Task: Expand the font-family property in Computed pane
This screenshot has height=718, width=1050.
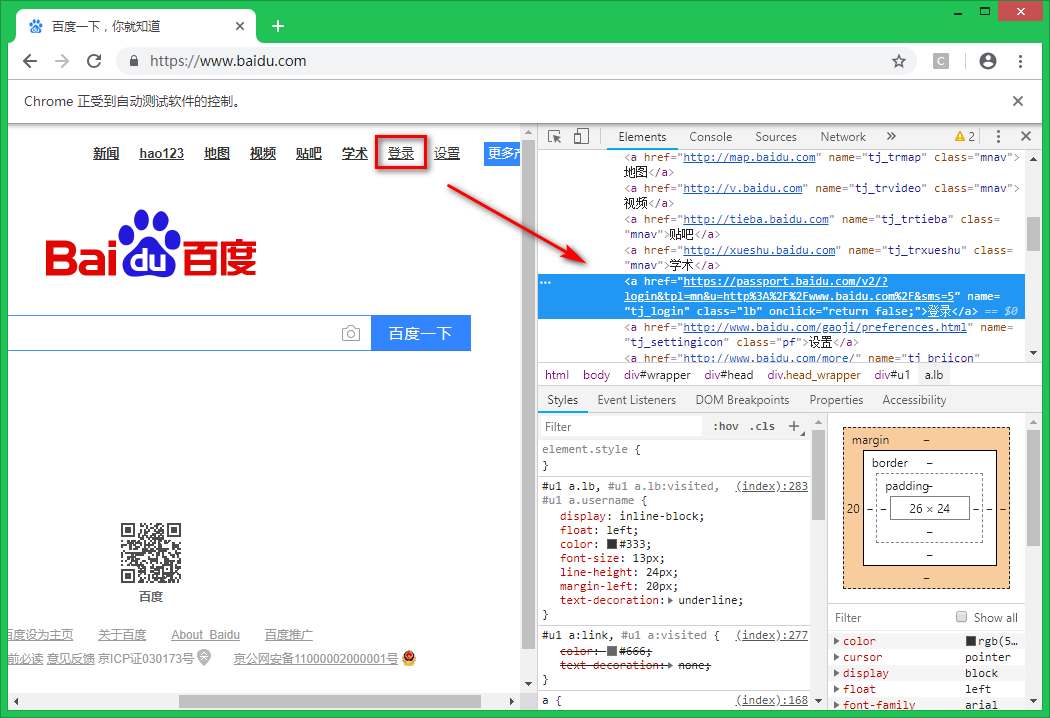Action: pyautogui.click(x=838, y=705)
